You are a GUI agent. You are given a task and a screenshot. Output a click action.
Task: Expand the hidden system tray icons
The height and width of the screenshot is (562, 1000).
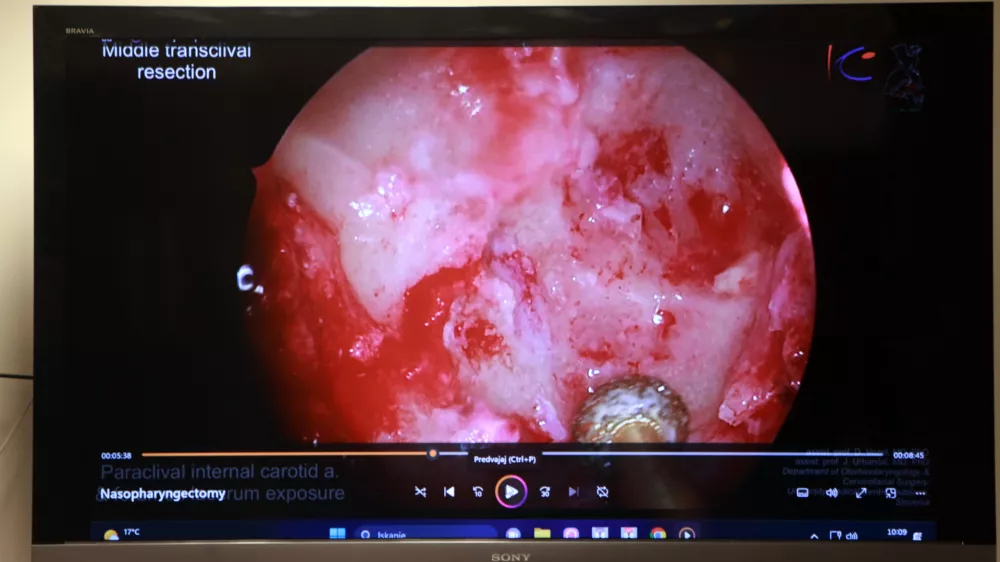tap(814, 535)
